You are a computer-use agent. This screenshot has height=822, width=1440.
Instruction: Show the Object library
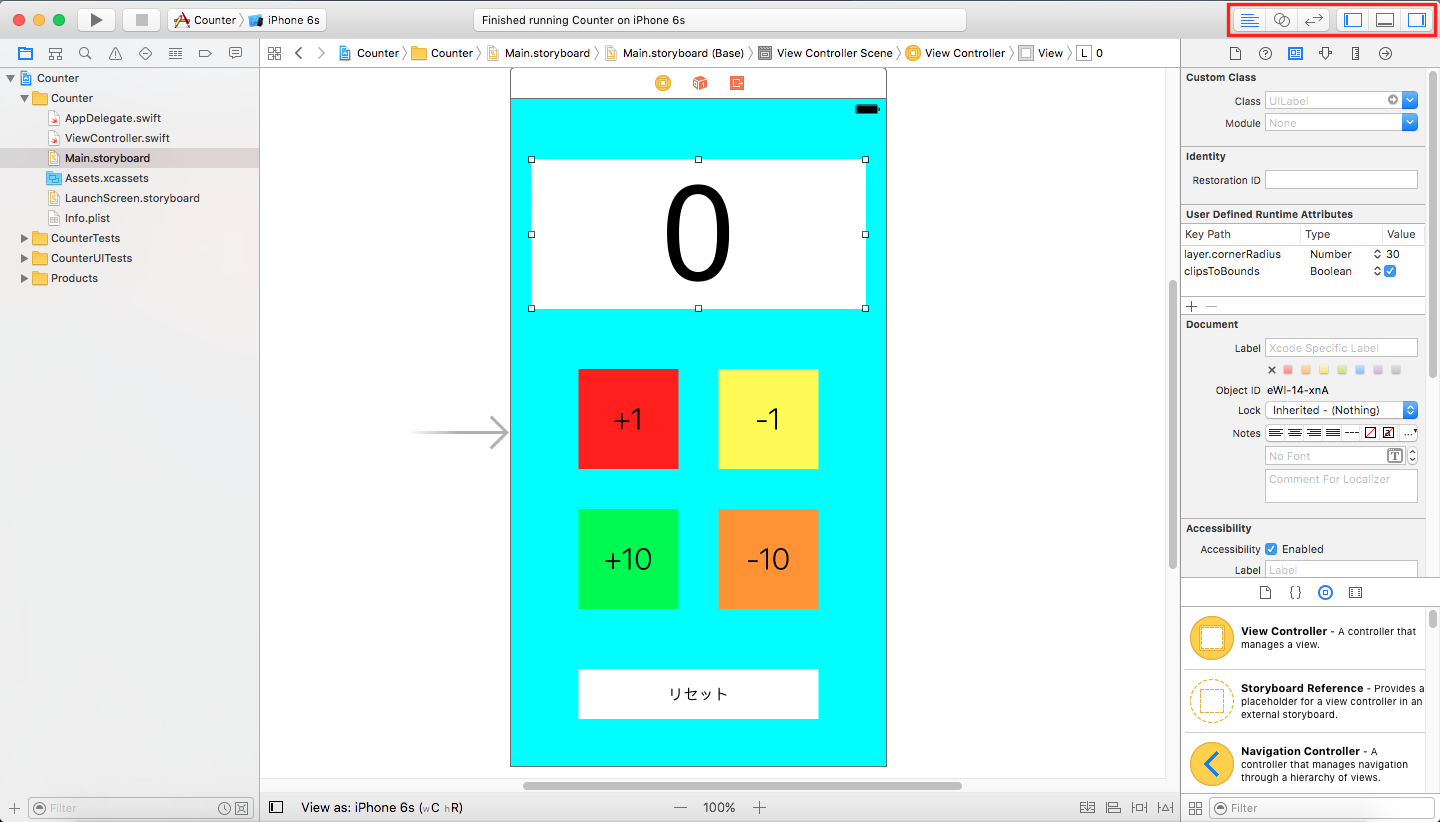tap(1325, 592)
